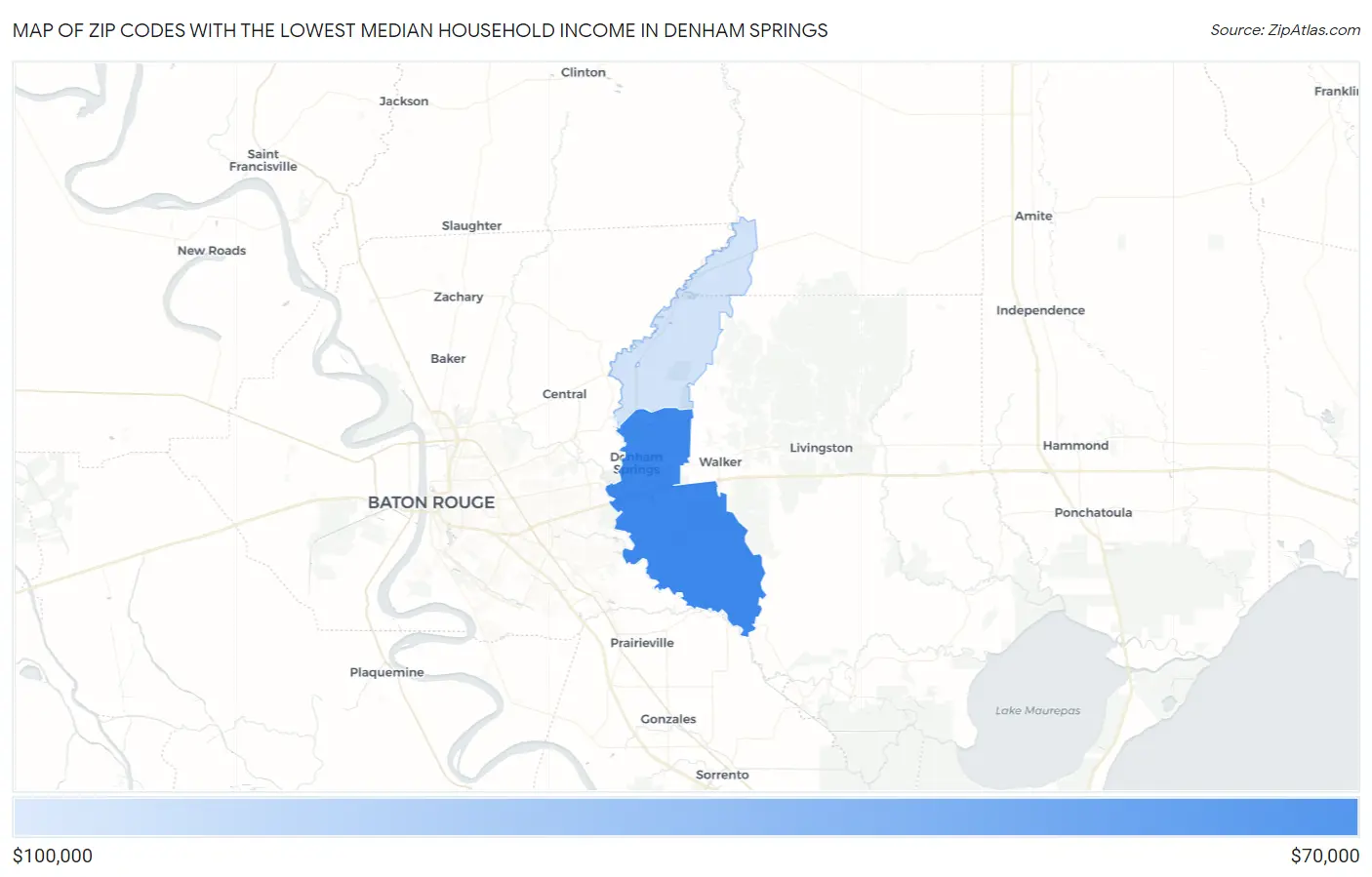Click the Slaughter town label

pyautogui.click(x=471, y=225)
